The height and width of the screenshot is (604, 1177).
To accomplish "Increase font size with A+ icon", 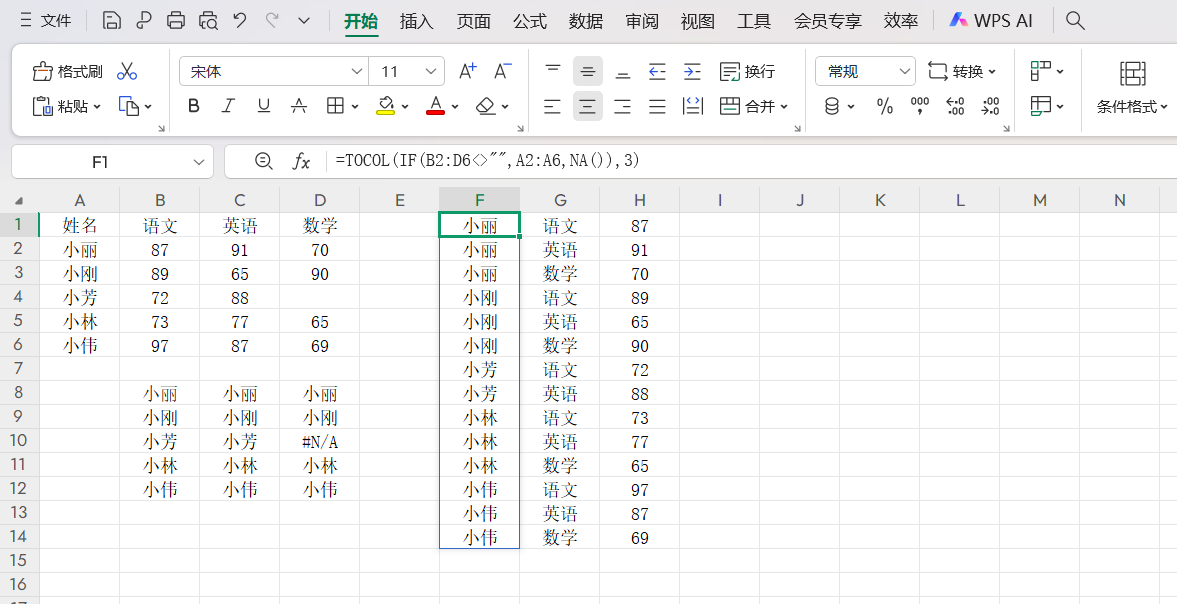I will (x=468, y=71).
